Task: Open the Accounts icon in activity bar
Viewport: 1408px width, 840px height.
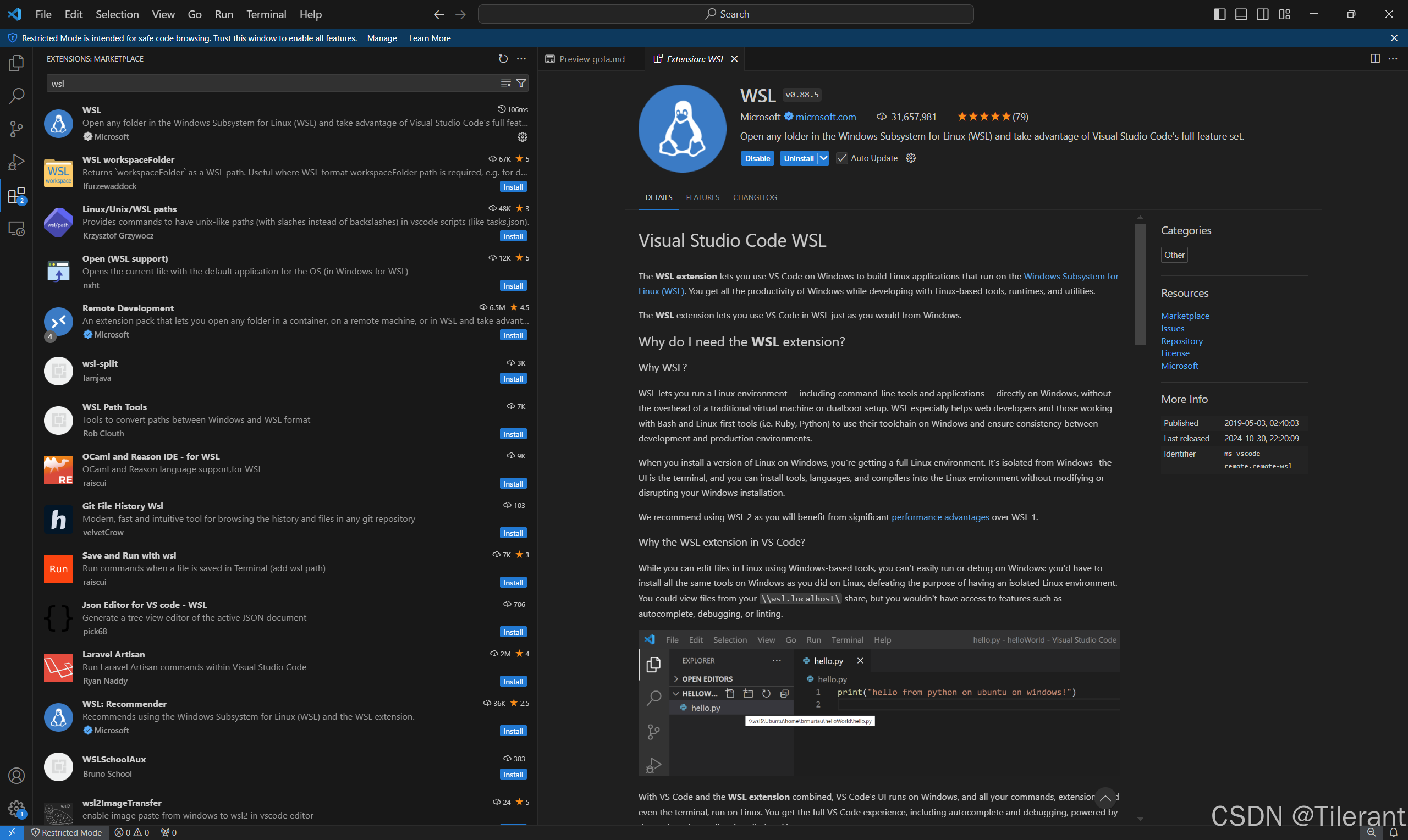Action: (x=16, y=776)
